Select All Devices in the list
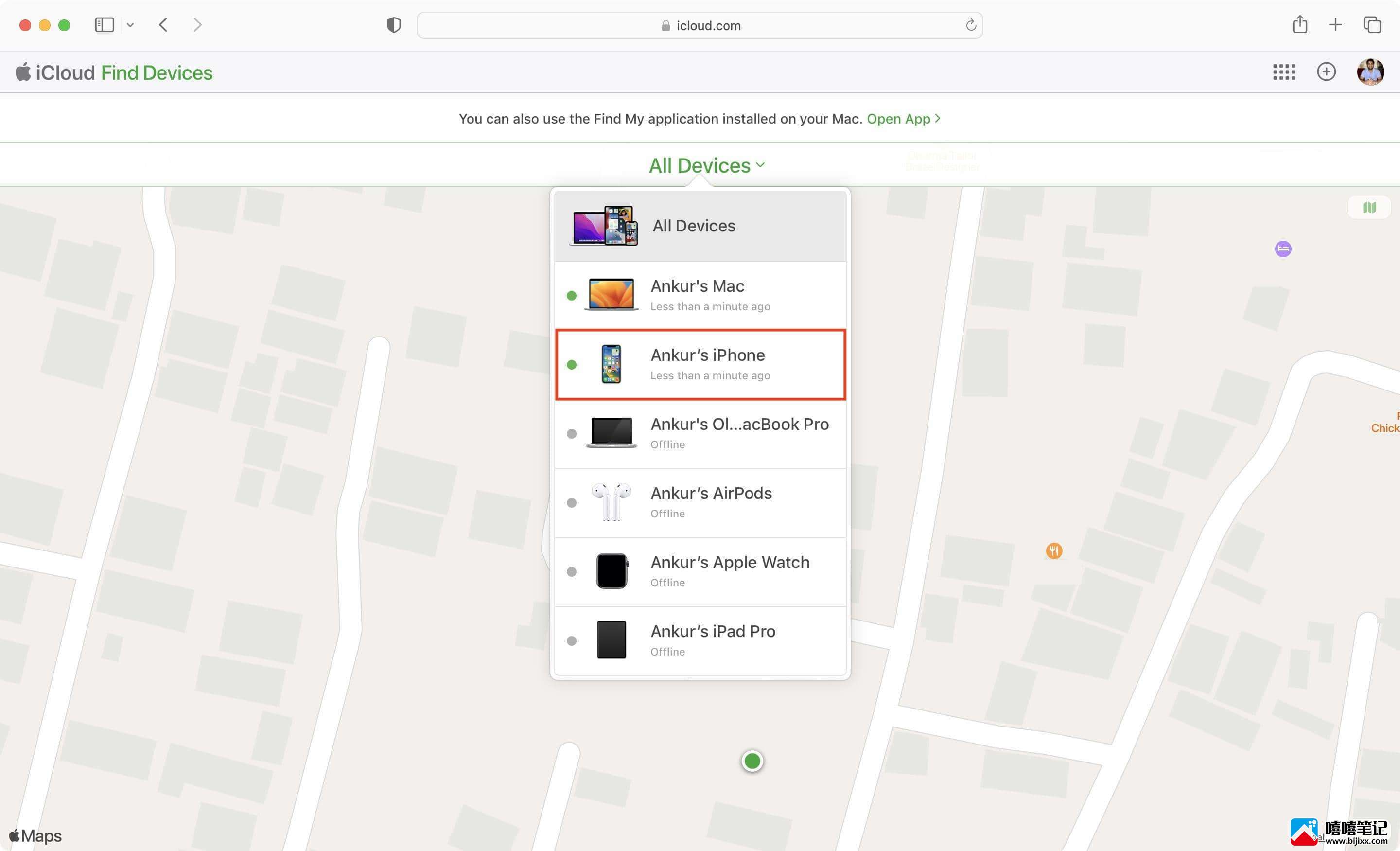This screenshot has width=1400, height=851. [x=700, y=226]
